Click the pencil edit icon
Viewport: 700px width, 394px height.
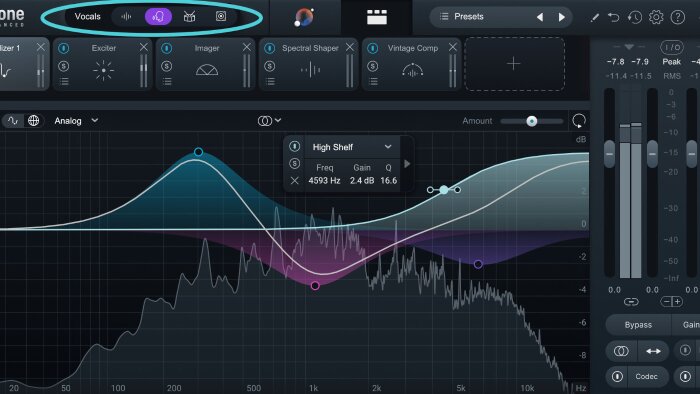594,17
